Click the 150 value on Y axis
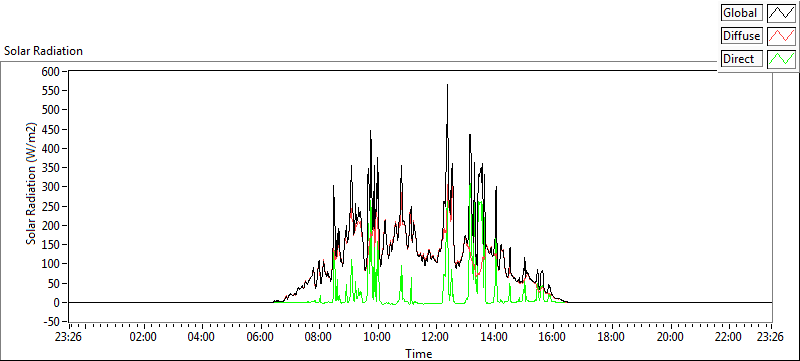The height and width of the screenshot is (361, 800). [x=52, y=245]
